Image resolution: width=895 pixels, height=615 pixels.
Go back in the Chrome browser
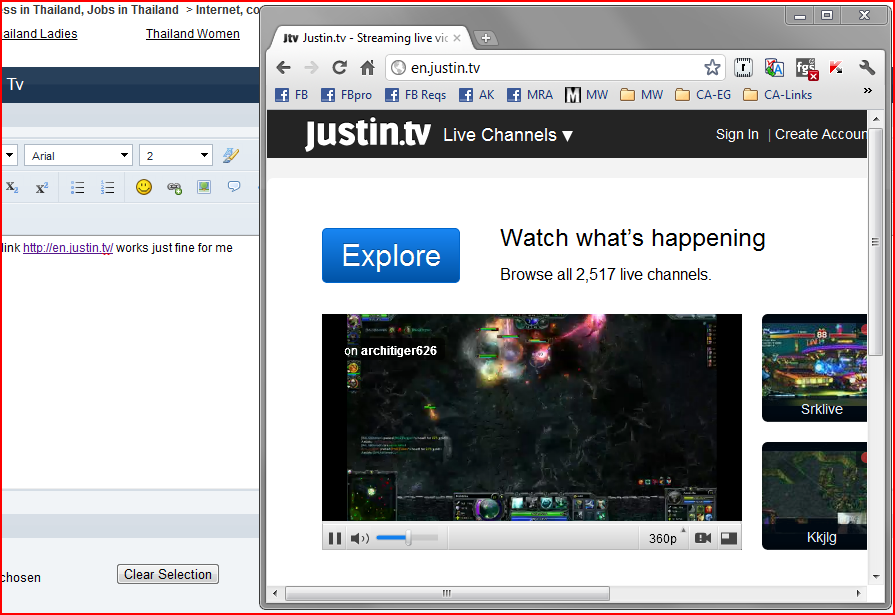point(283,68)
